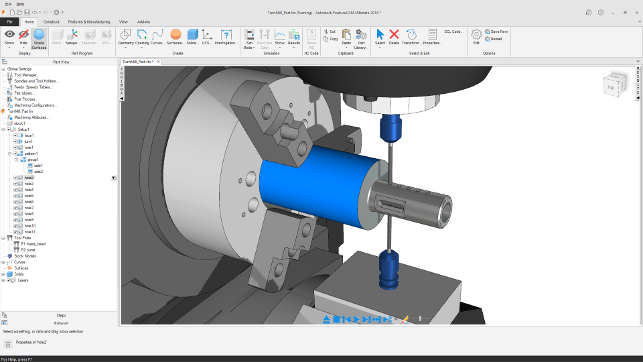Click the hole2 row dropdown arrow
643x362 pixels.
[x=114, y=178]
